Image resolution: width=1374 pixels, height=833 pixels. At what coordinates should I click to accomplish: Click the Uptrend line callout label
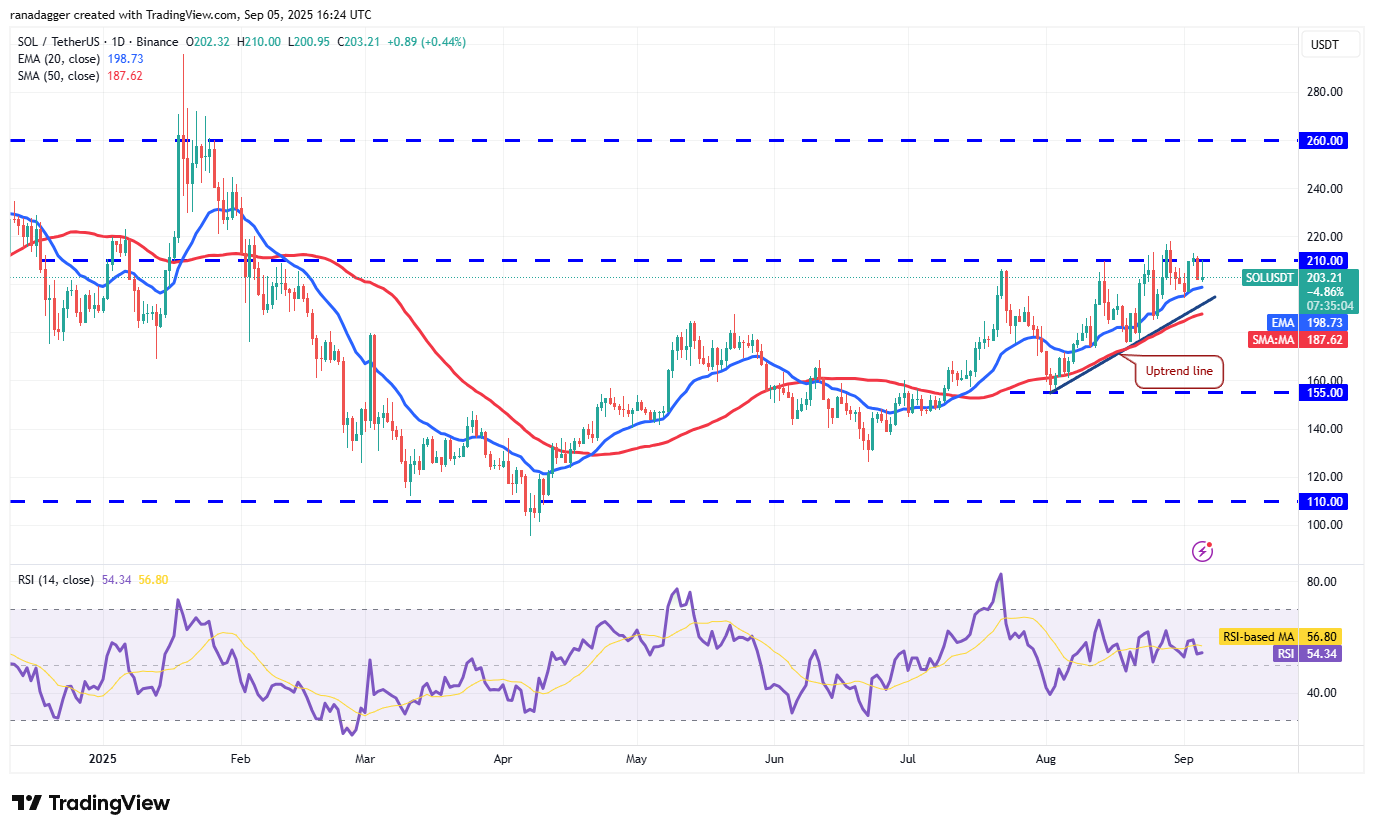coord(1178,371)
